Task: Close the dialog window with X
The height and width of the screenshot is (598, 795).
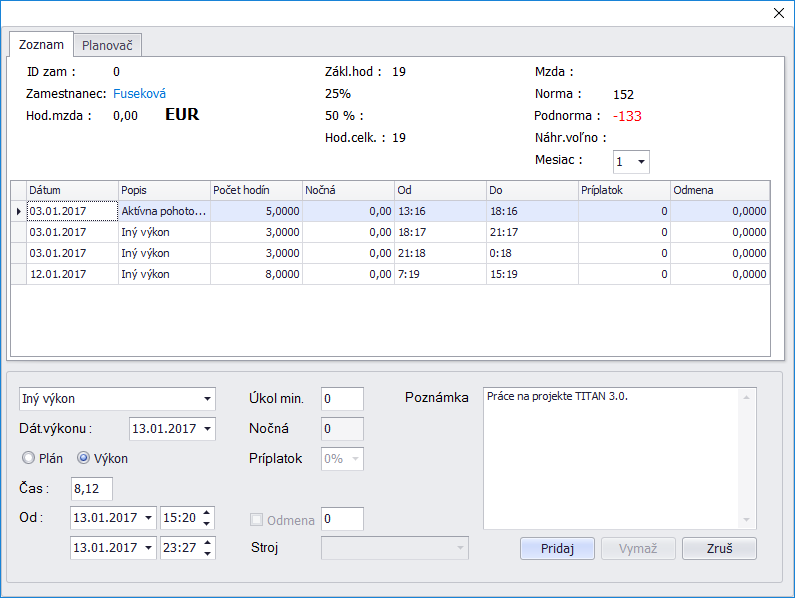Action: [x=779, y=12]
